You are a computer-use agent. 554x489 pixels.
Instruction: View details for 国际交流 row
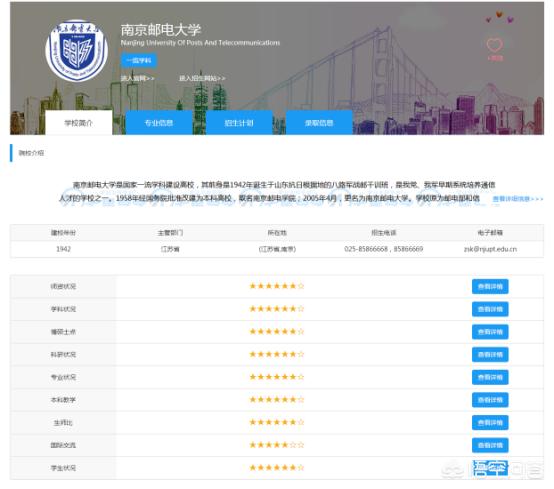coord(490,445)
